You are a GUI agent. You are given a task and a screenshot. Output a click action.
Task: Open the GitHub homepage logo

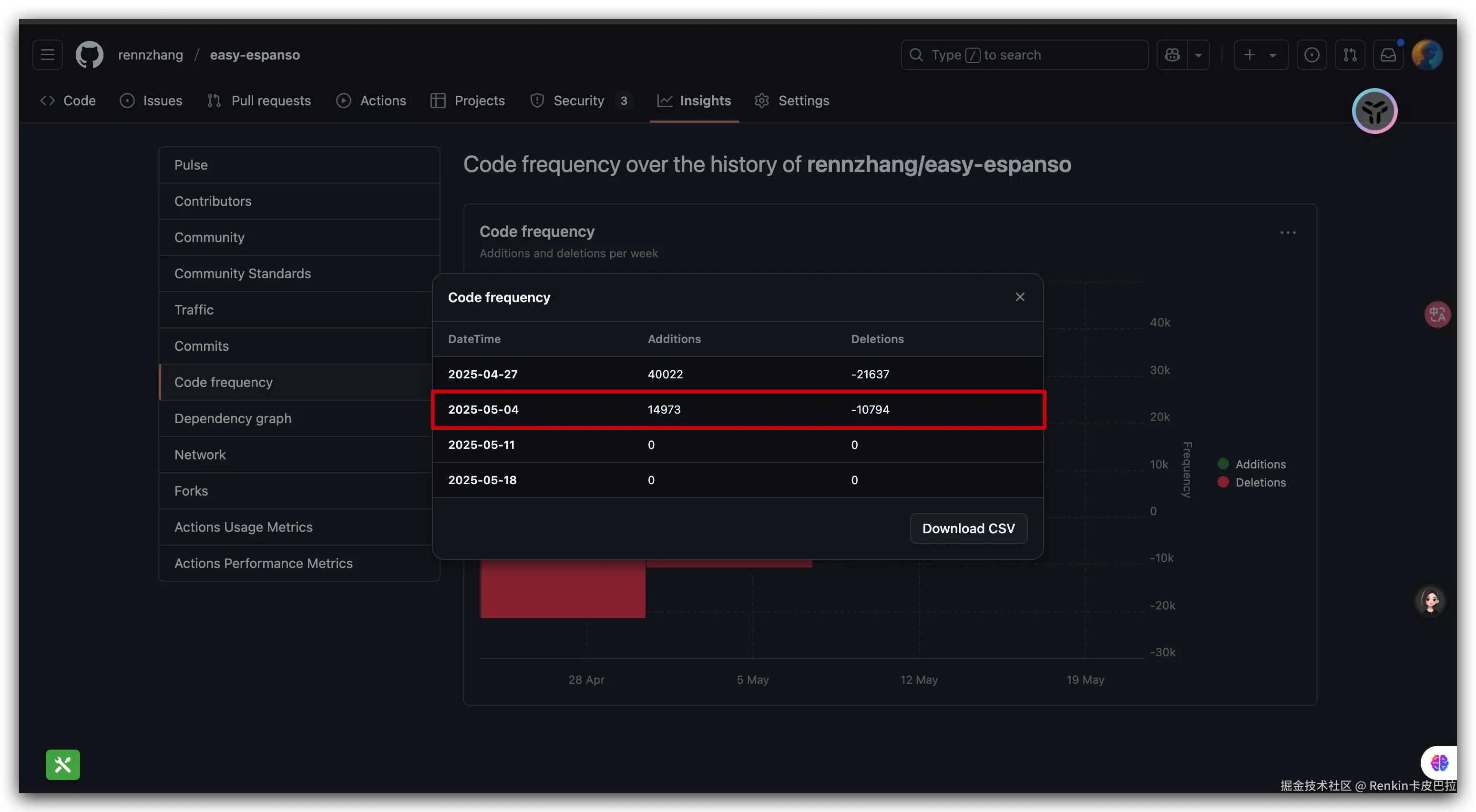89,55
